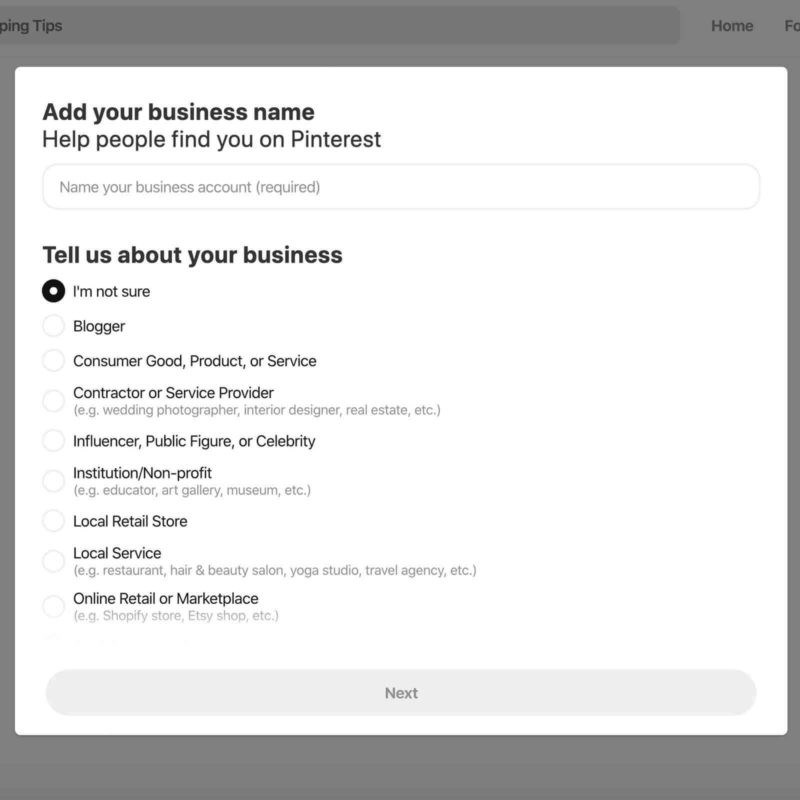Choose the "Blogger" business type
Image resolution: width=800 pixels, height=800 pixels.
(x=55, y=326)
